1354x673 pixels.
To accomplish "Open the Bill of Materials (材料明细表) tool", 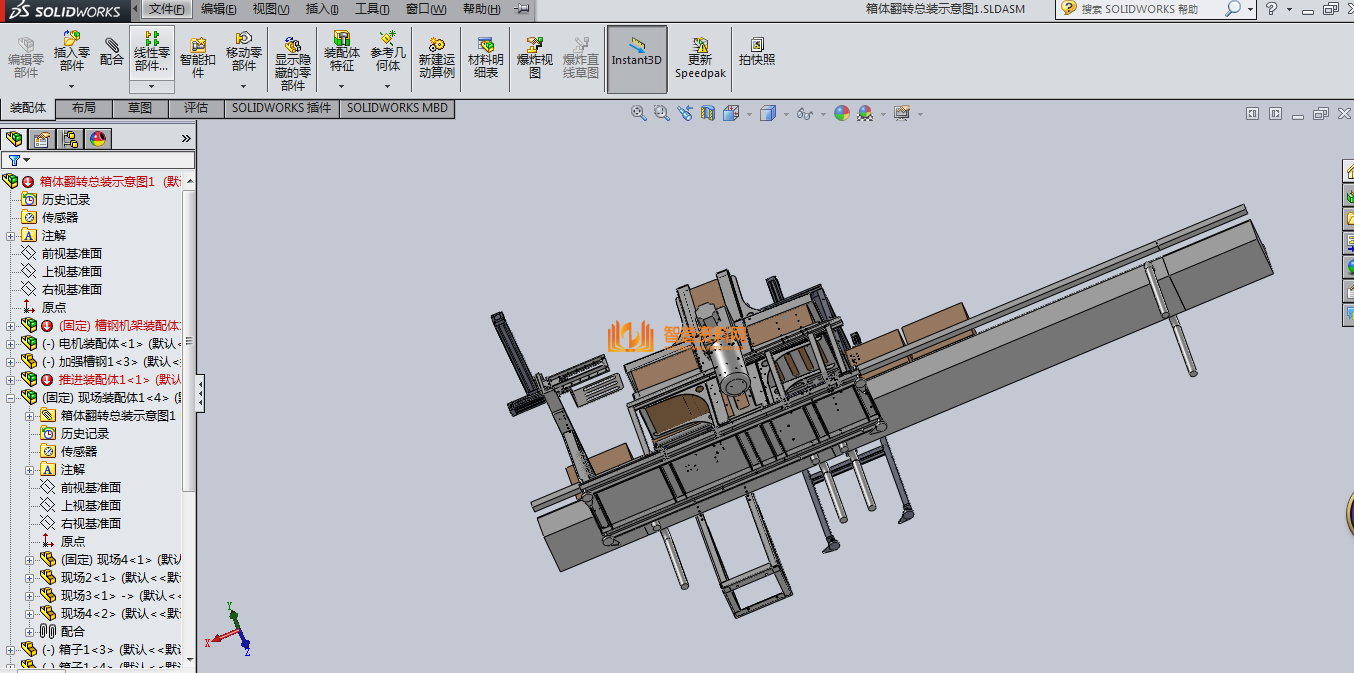I will 485,52.
